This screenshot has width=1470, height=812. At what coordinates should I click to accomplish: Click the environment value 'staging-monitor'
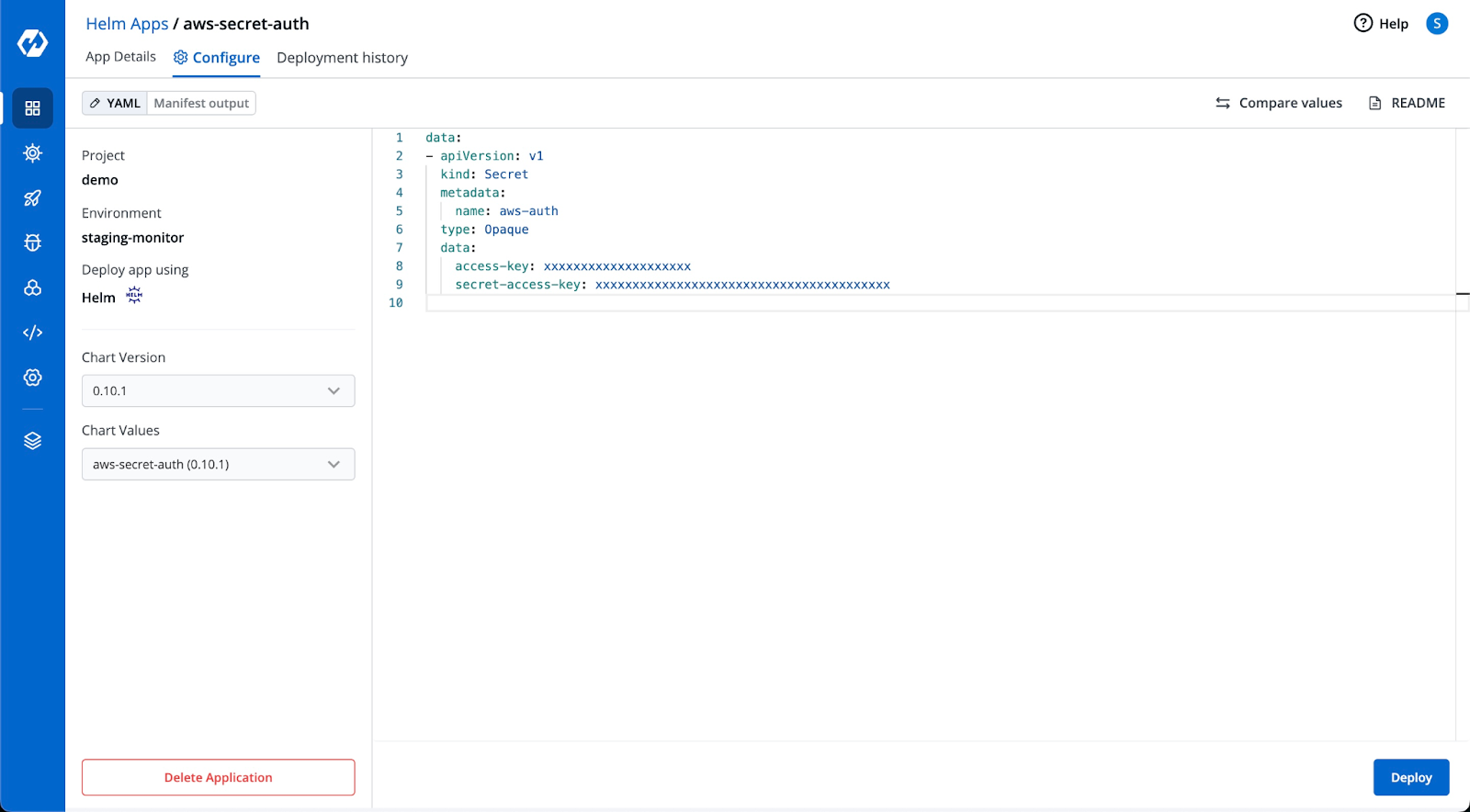pyautogui.click(x=132, y=238)
